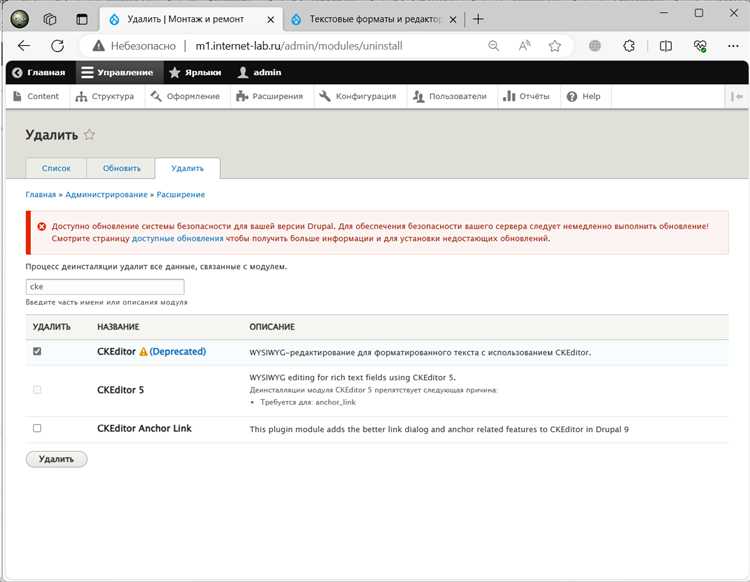Image resolution: width=750 pixels, height=582 pixels.
Task: Open the split screen icon
Action: [665, 46]
